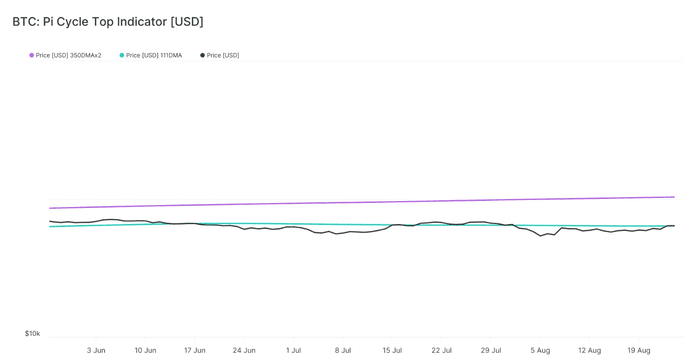Select the 24 Jun date tick
Viewport: 700px width, 360px height.
[244, 351]
